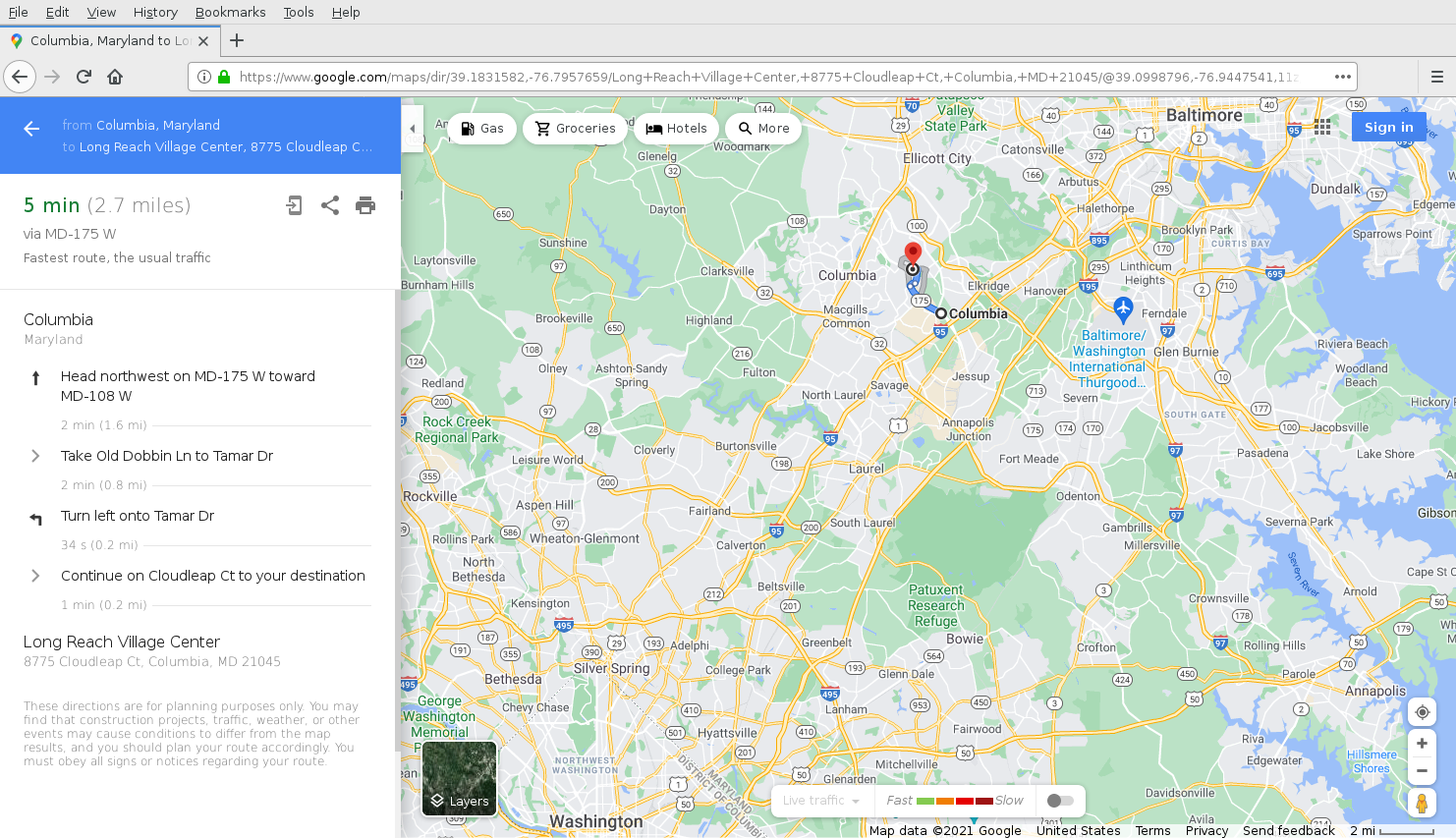Zoom in on the map
The height and width of the screenshot is (838, 1456).
pyautogui.click(x=1422, y=744)
